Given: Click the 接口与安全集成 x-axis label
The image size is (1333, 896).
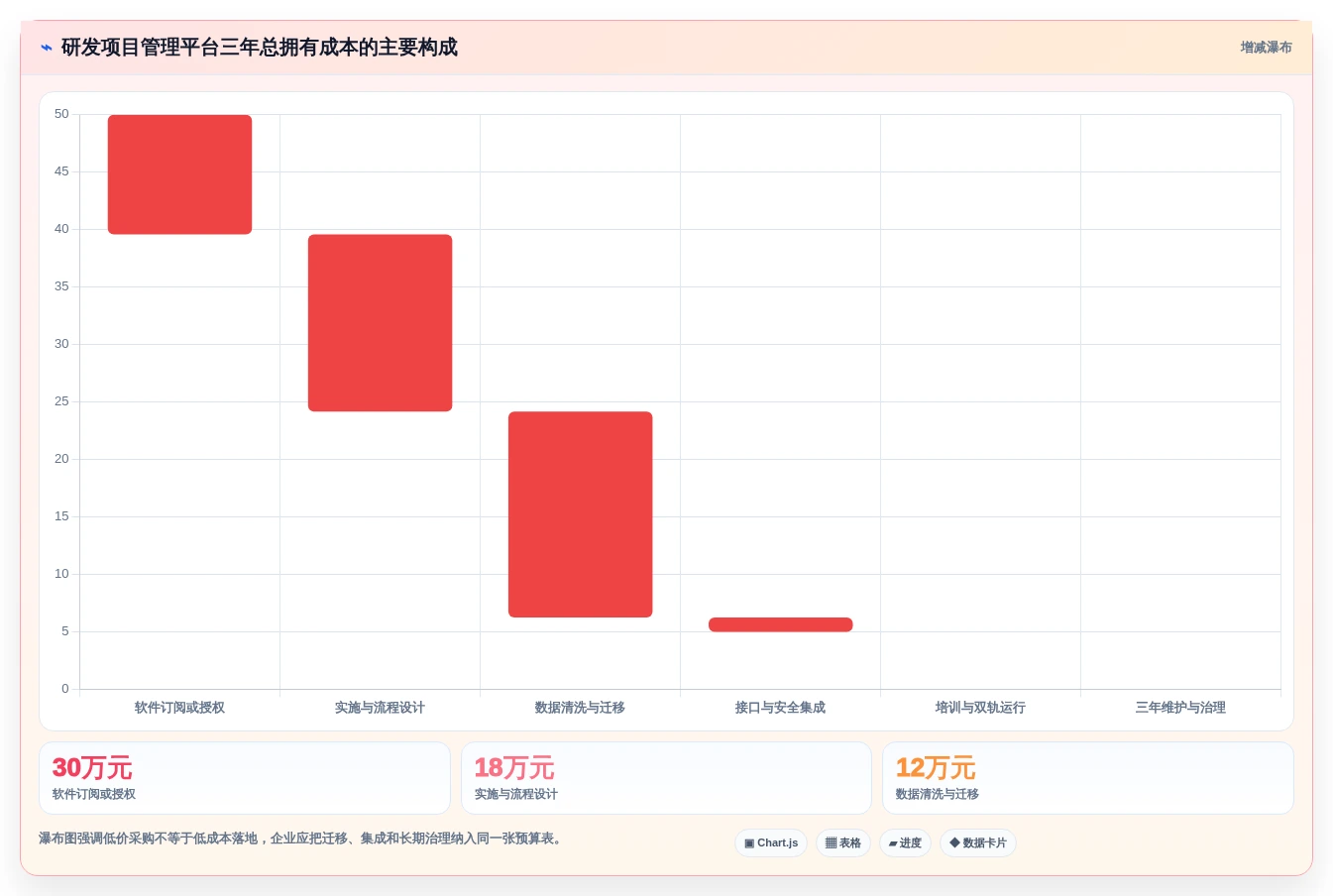Looking at the screenshot, I should (780, 708).
